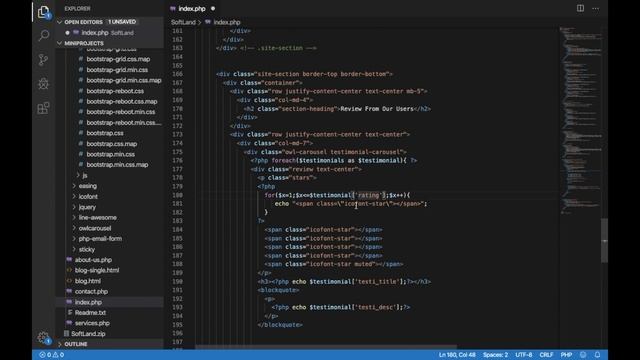Open the Run and Debug view
Image resolution: width=640 pixels, height=360 pixels.
43,84
